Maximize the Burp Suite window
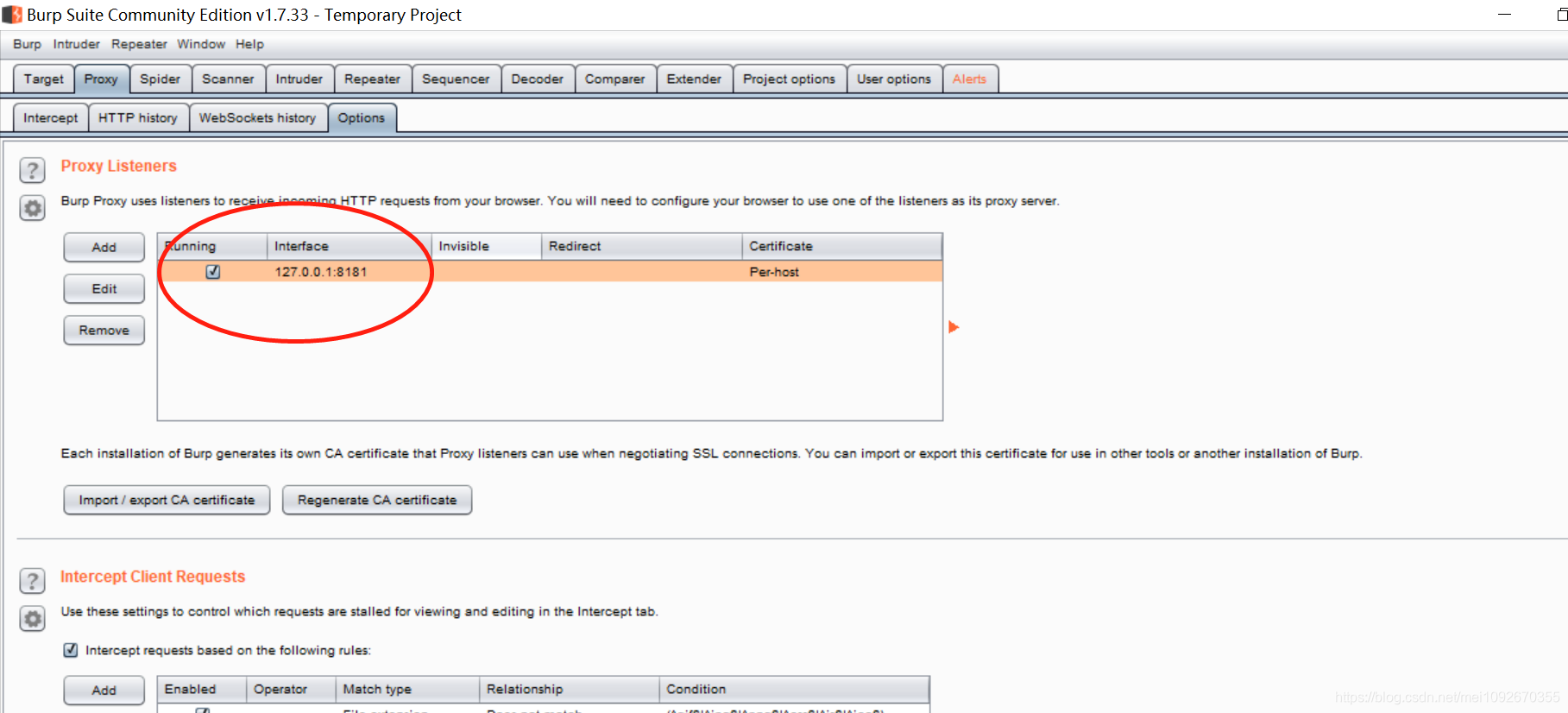 click(x=1561, y=15)
